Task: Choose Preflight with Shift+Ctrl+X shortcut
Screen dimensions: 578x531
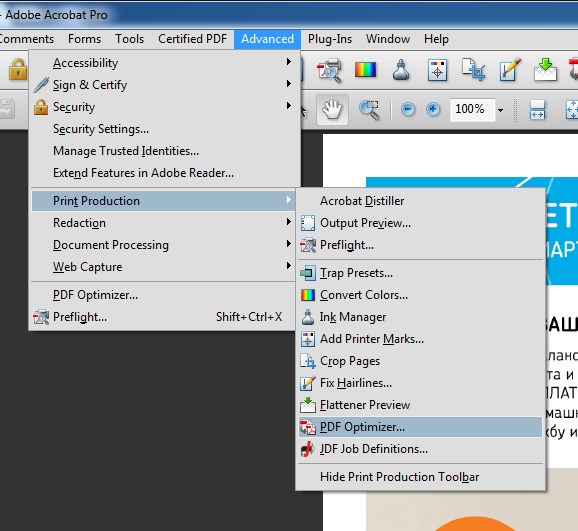Action: [164, 317]
